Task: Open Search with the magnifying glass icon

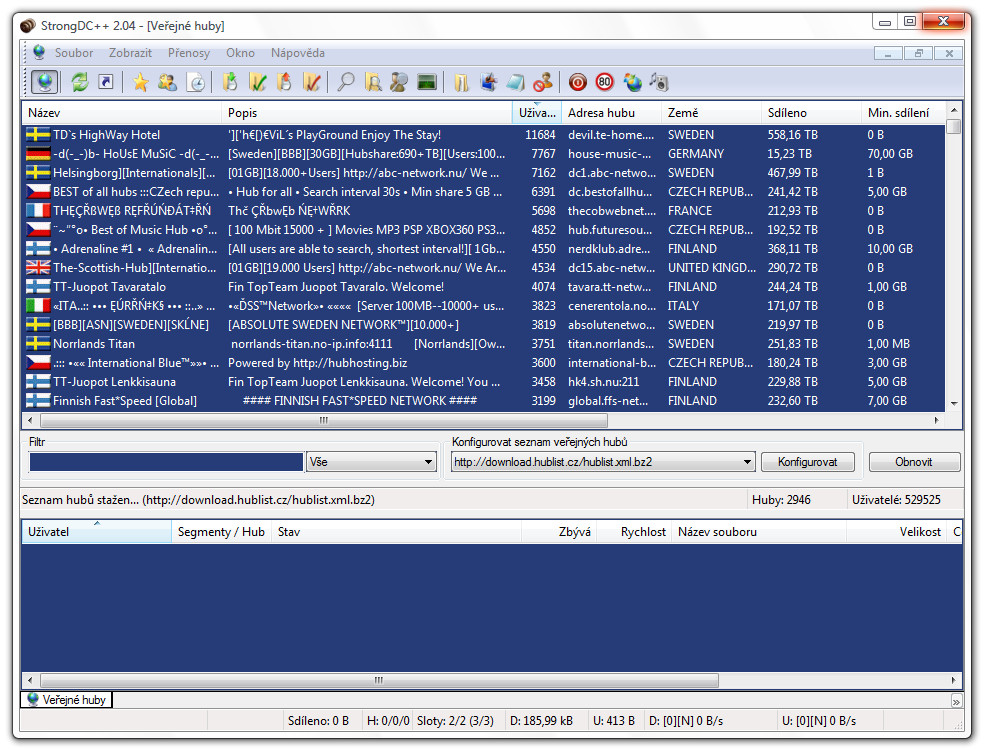Action: [346, 82]
